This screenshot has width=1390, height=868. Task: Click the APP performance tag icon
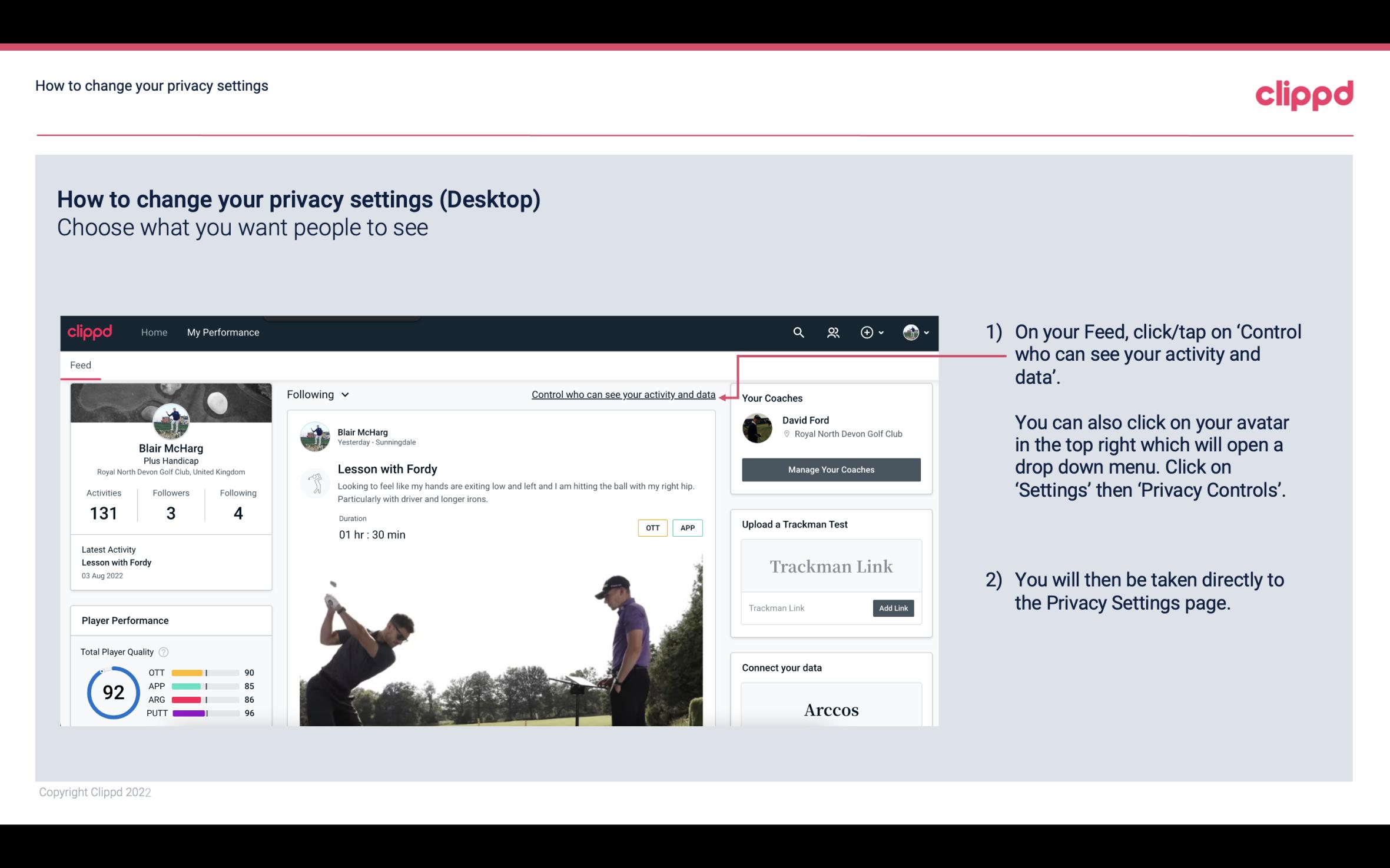[x=688, y=528]
